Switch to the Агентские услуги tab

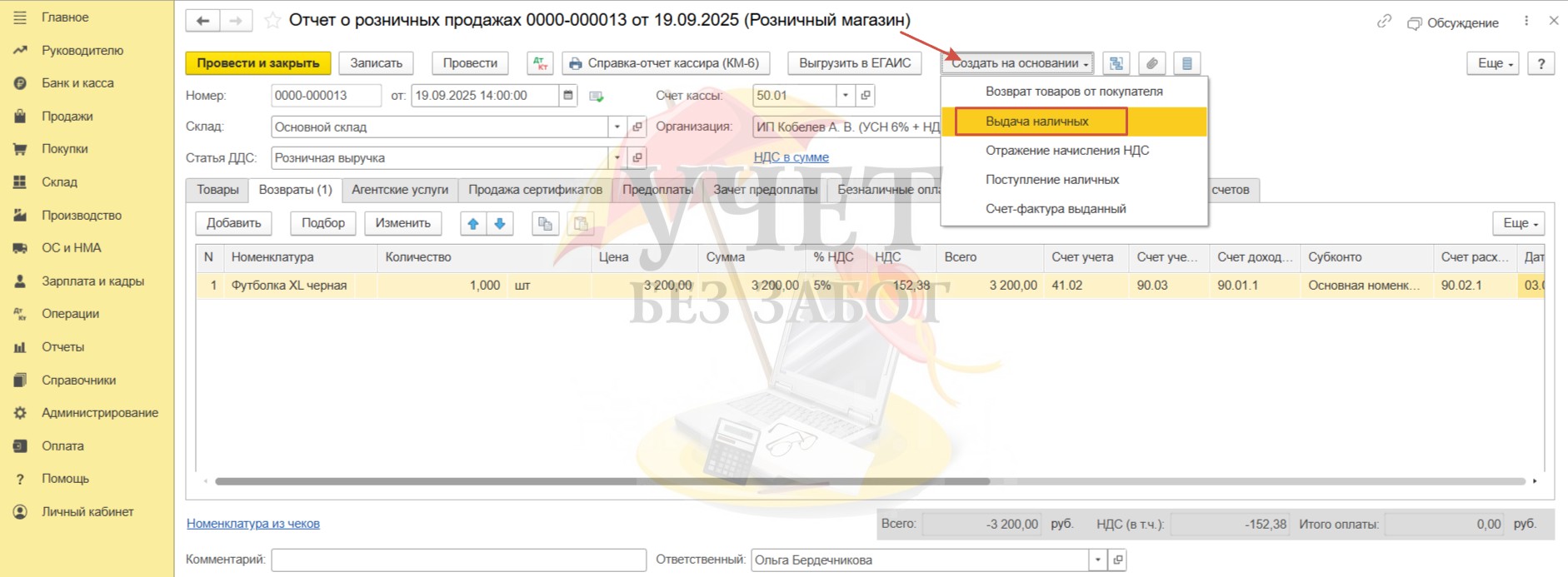pos(400,190)
